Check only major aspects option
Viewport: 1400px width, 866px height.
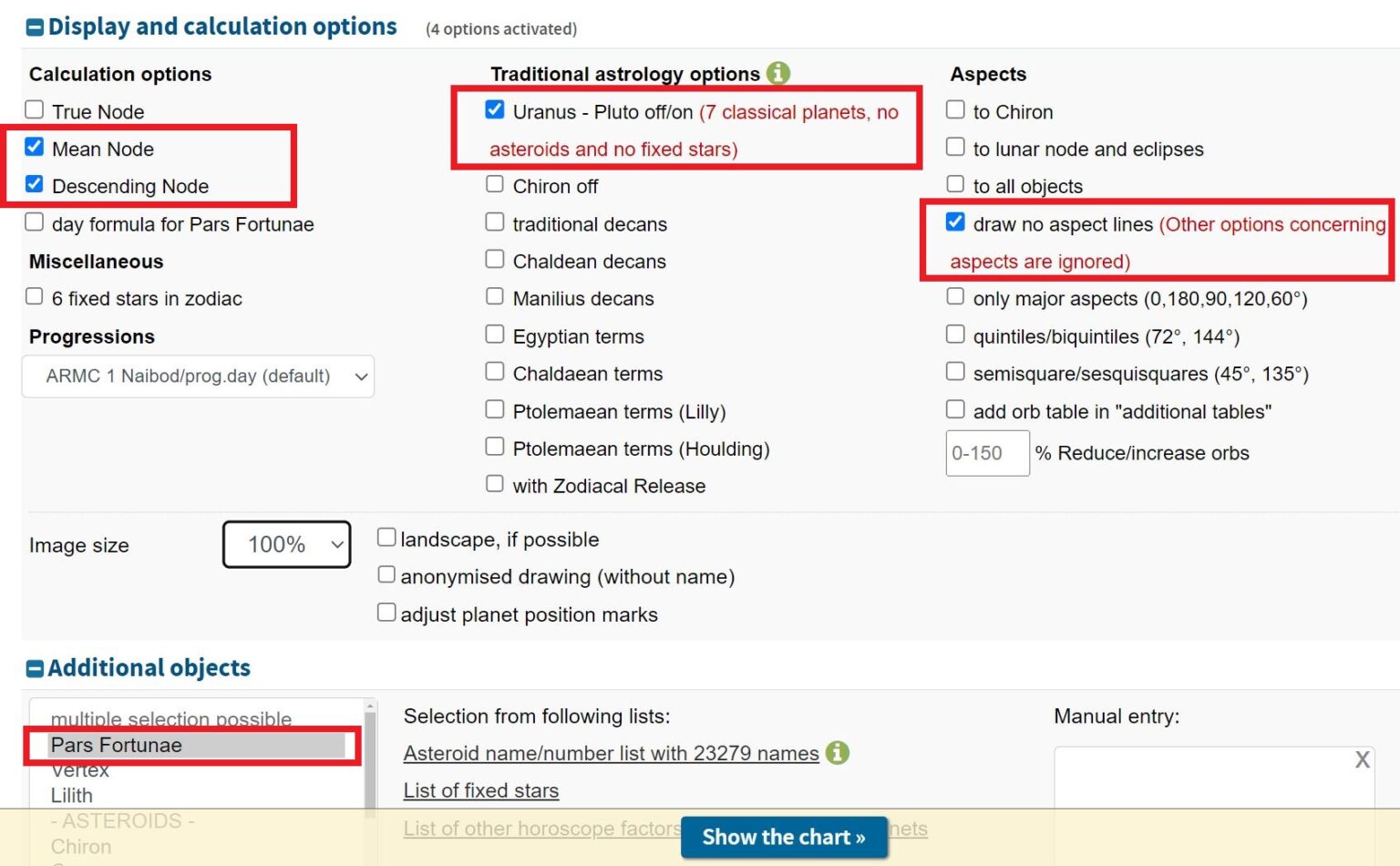tap(955, 297)
